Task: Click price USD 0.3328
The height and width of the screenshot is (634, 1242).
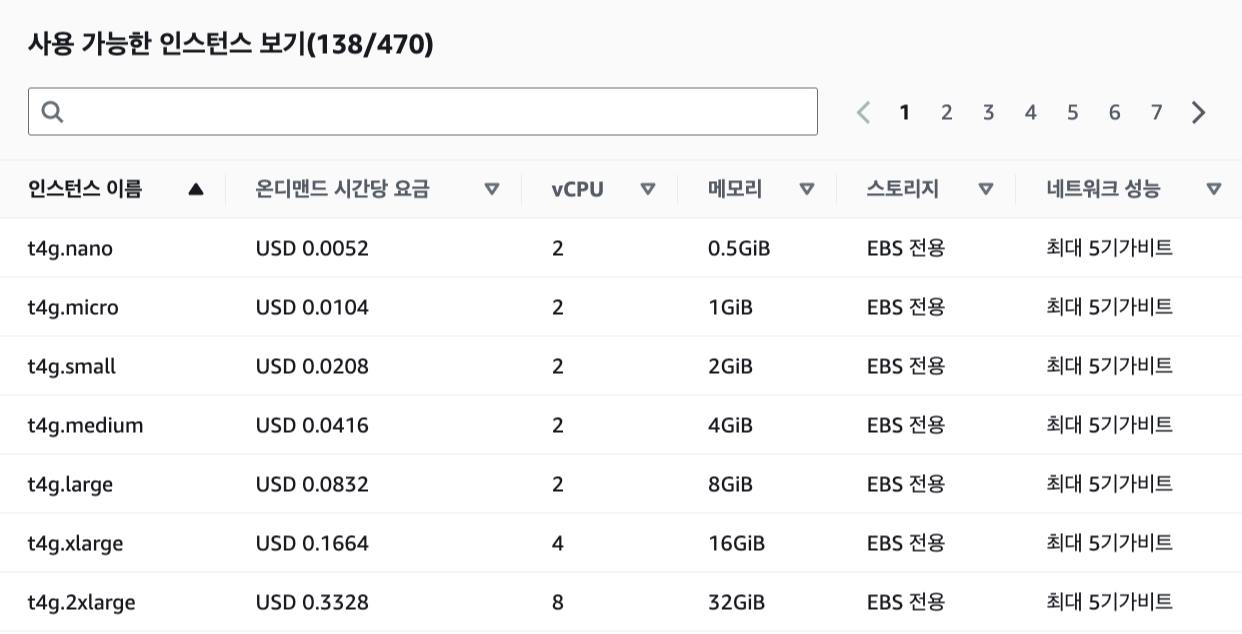Action: coord(312,602)
